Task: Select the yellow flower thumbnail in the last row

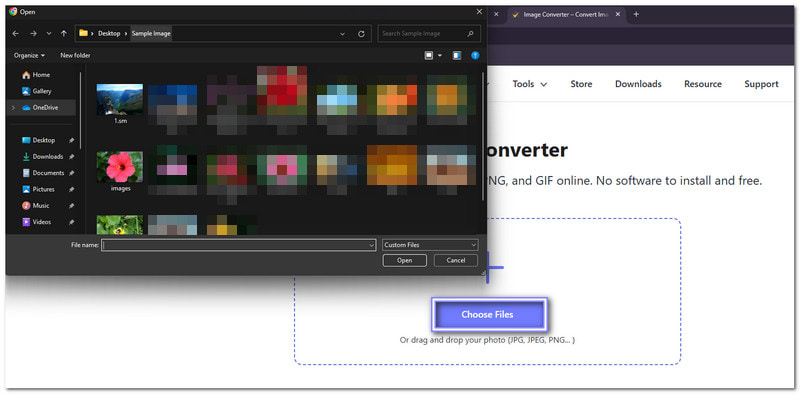Action: (x=120, y=225)
